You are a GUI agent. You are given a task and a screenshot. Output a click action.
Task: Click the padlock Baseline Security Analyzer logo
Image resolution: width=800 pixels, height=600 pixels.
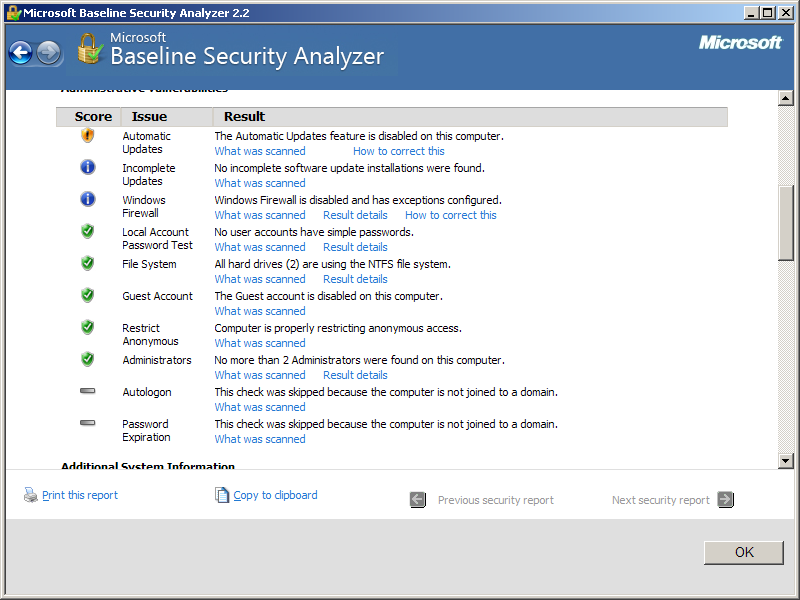pos(90,49)
